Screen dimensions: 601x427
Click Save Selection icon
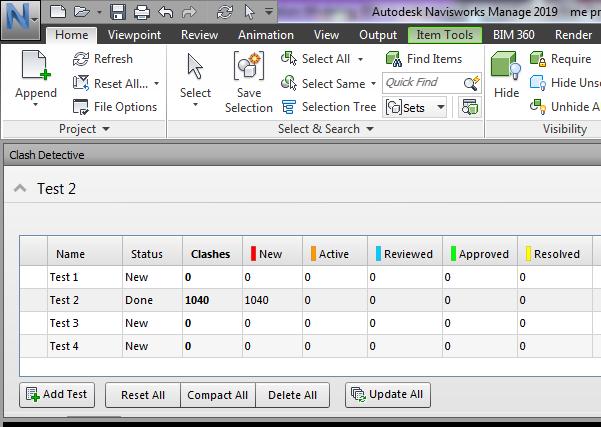[249, 66]
